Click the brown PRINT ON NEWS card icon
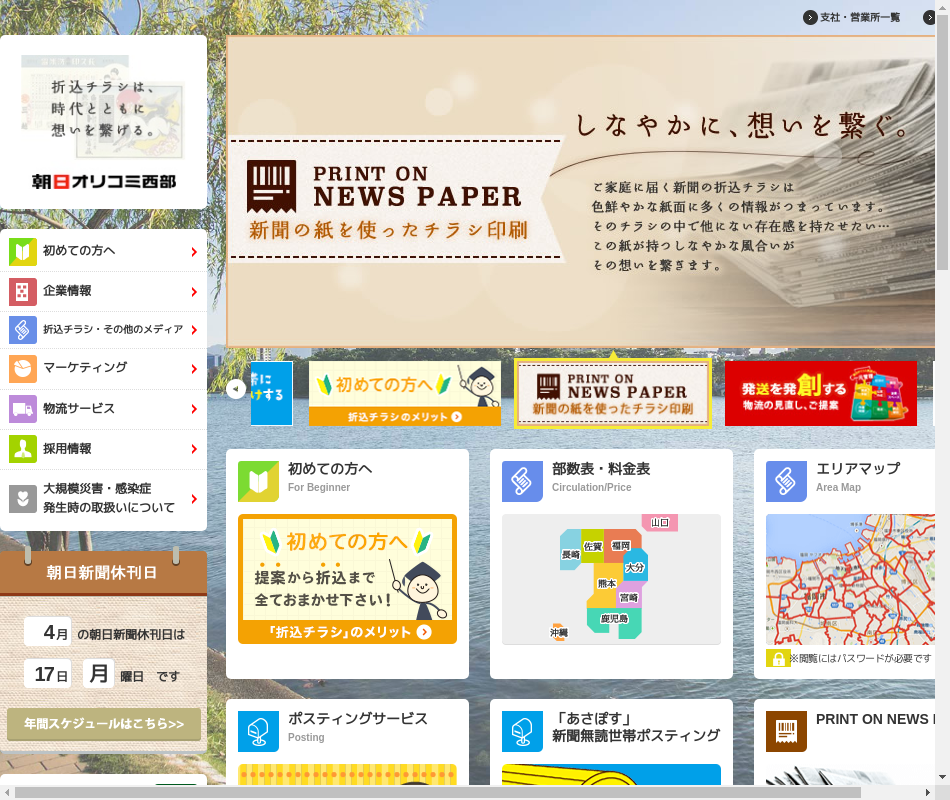The height and width of the screenshot is (800, 950). (x=786, y=732)
